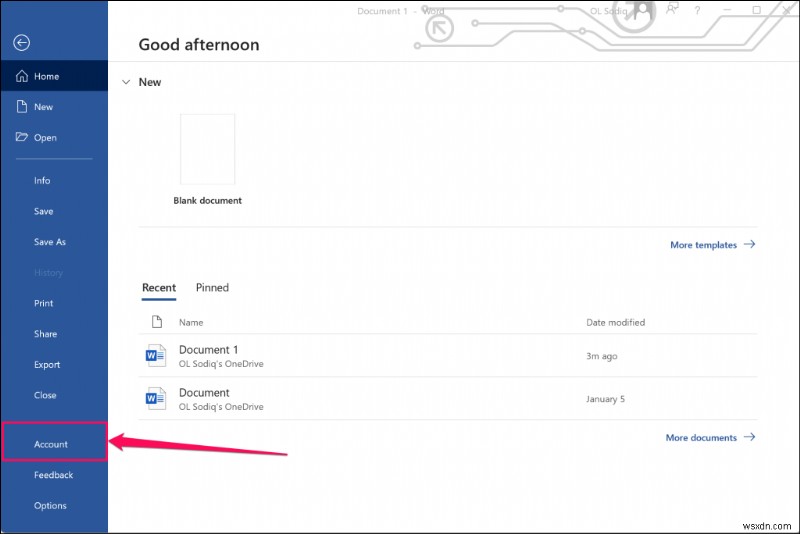Click arrow icon next to More documents
The width and height of the screenshot is (800, 534).
[x=749, y=437]
